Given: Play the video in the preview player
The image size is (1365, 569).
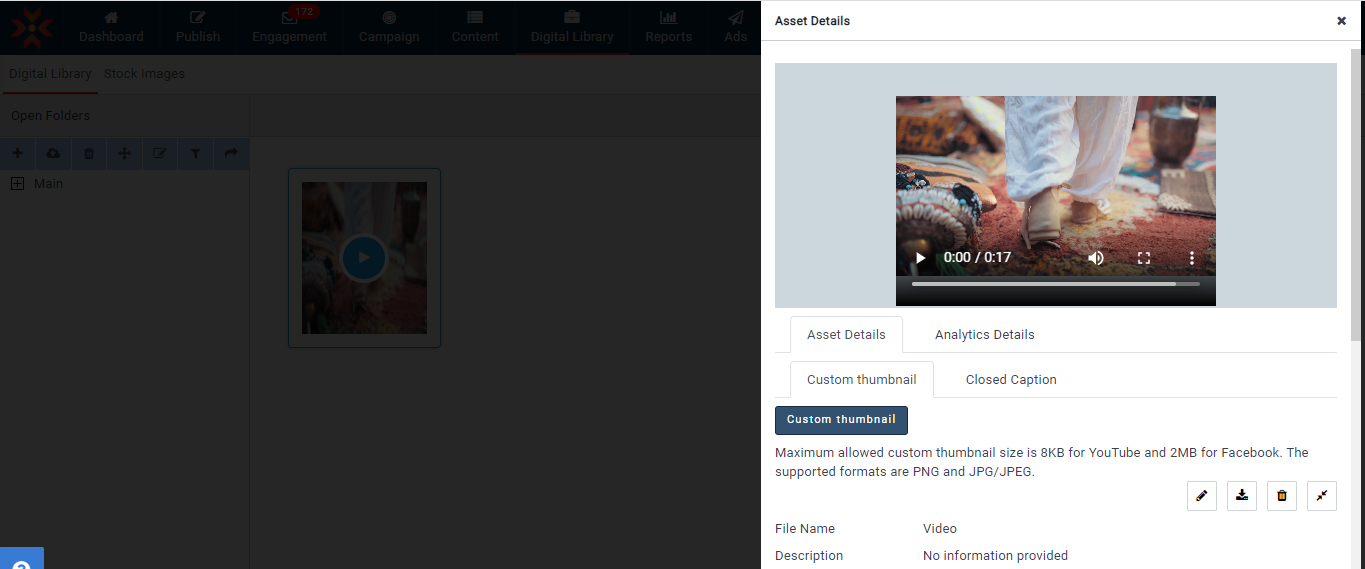Looking at the screenshot, I should (920, 258).
